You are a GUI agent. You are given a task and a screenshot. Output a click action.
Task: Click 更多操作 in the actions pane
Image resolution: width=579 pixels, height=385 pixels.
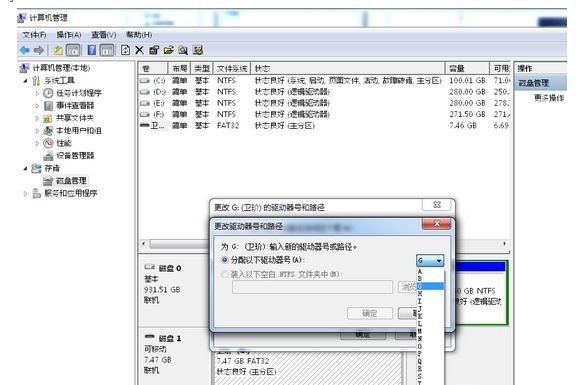coord(549,98)
